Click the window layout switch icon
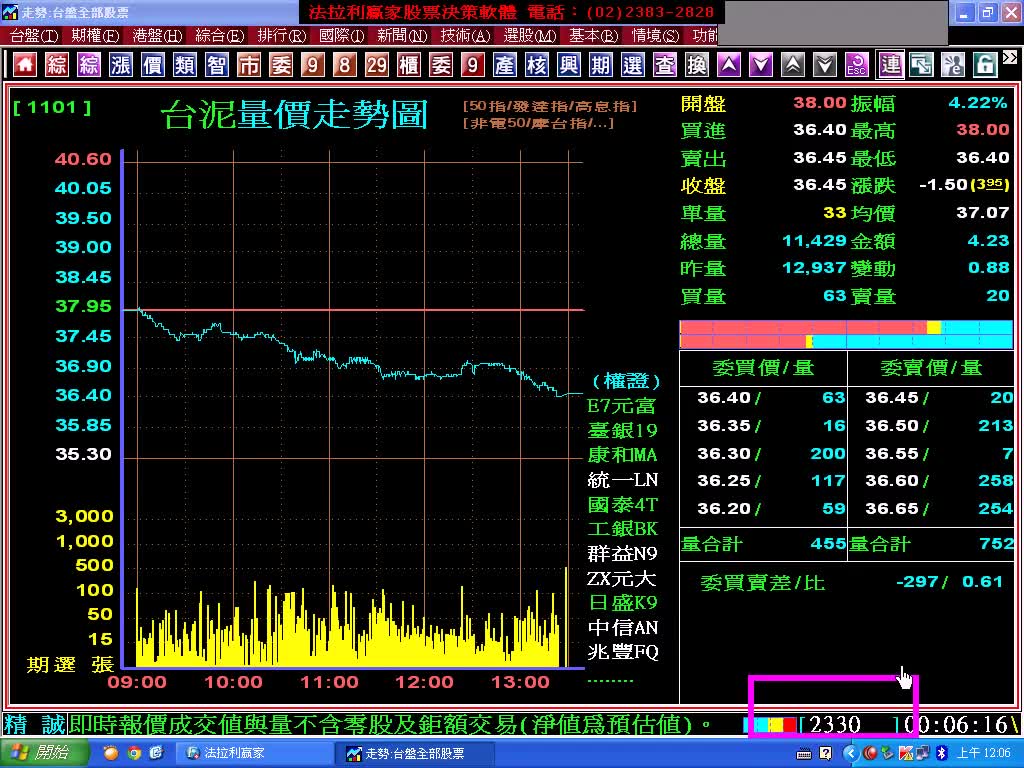 pyautogui.click(x=921, y=65)
